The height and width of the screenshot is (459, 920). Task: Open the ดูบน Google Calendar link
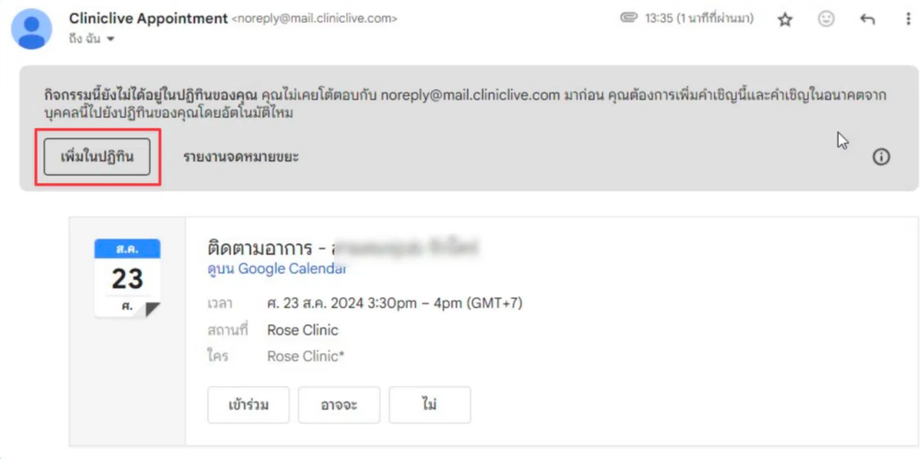click(x=277, y=269)
